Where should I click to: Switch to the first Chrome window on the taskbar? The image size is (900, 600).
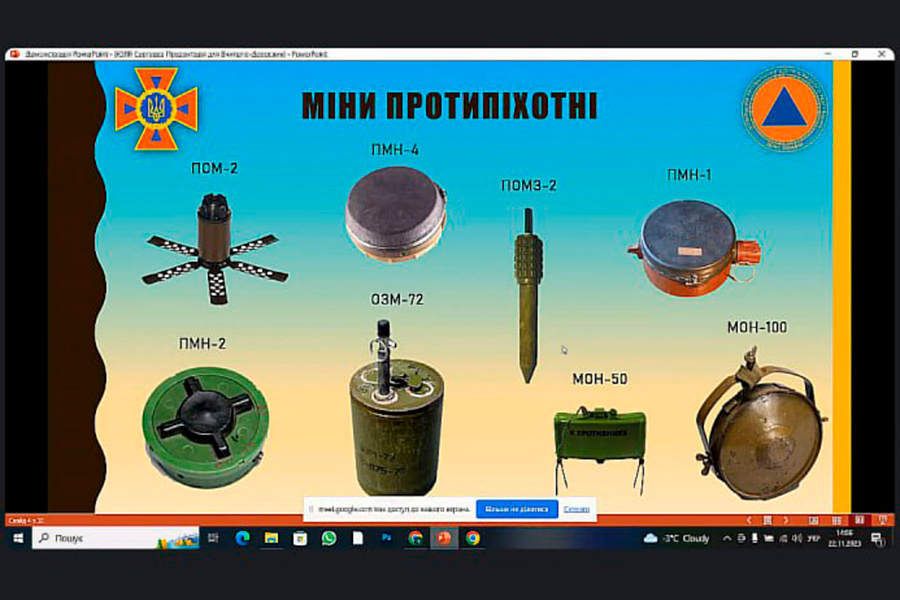(x=415, y=538)
